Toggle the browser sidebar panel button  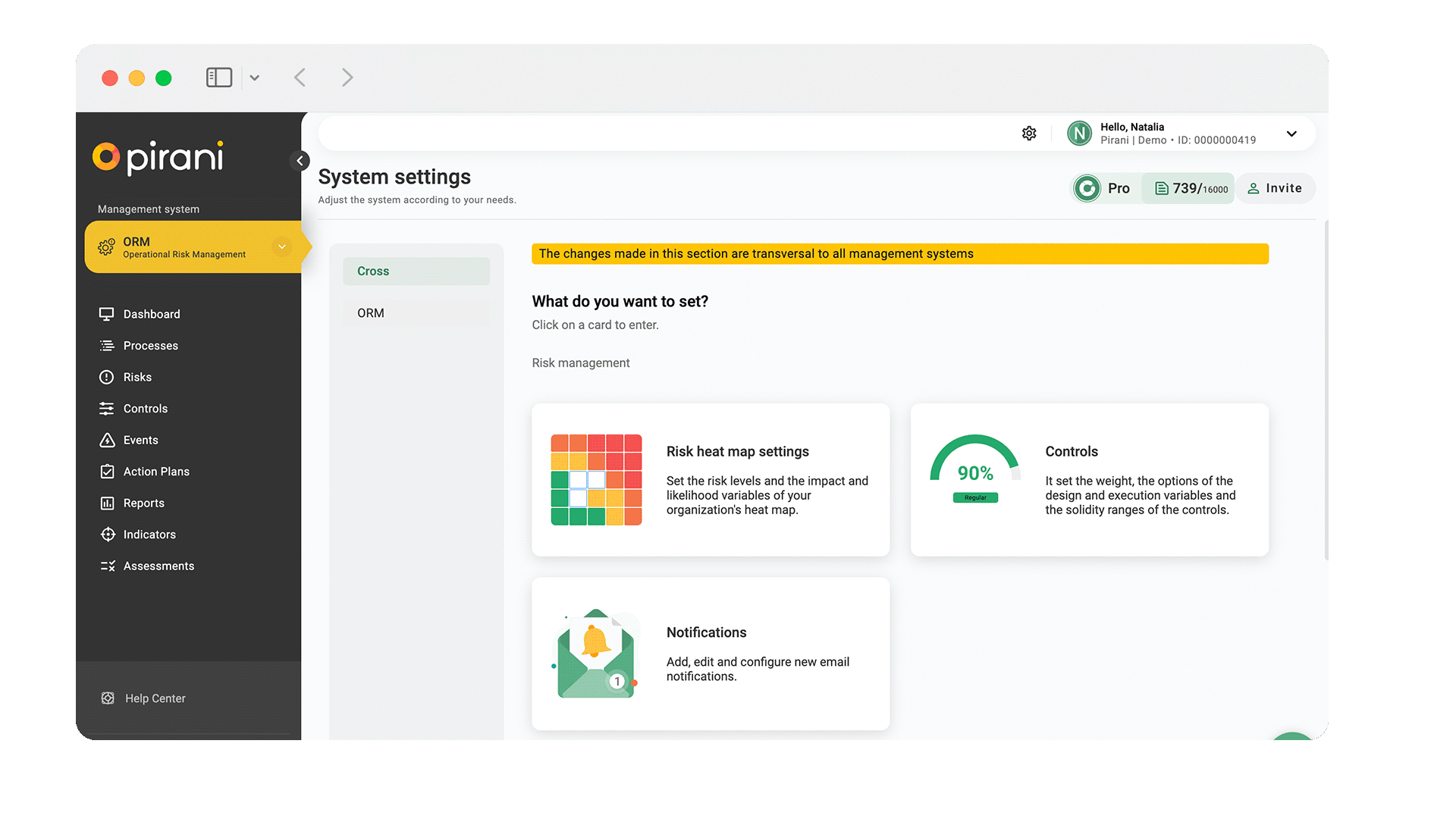[218, 77]
